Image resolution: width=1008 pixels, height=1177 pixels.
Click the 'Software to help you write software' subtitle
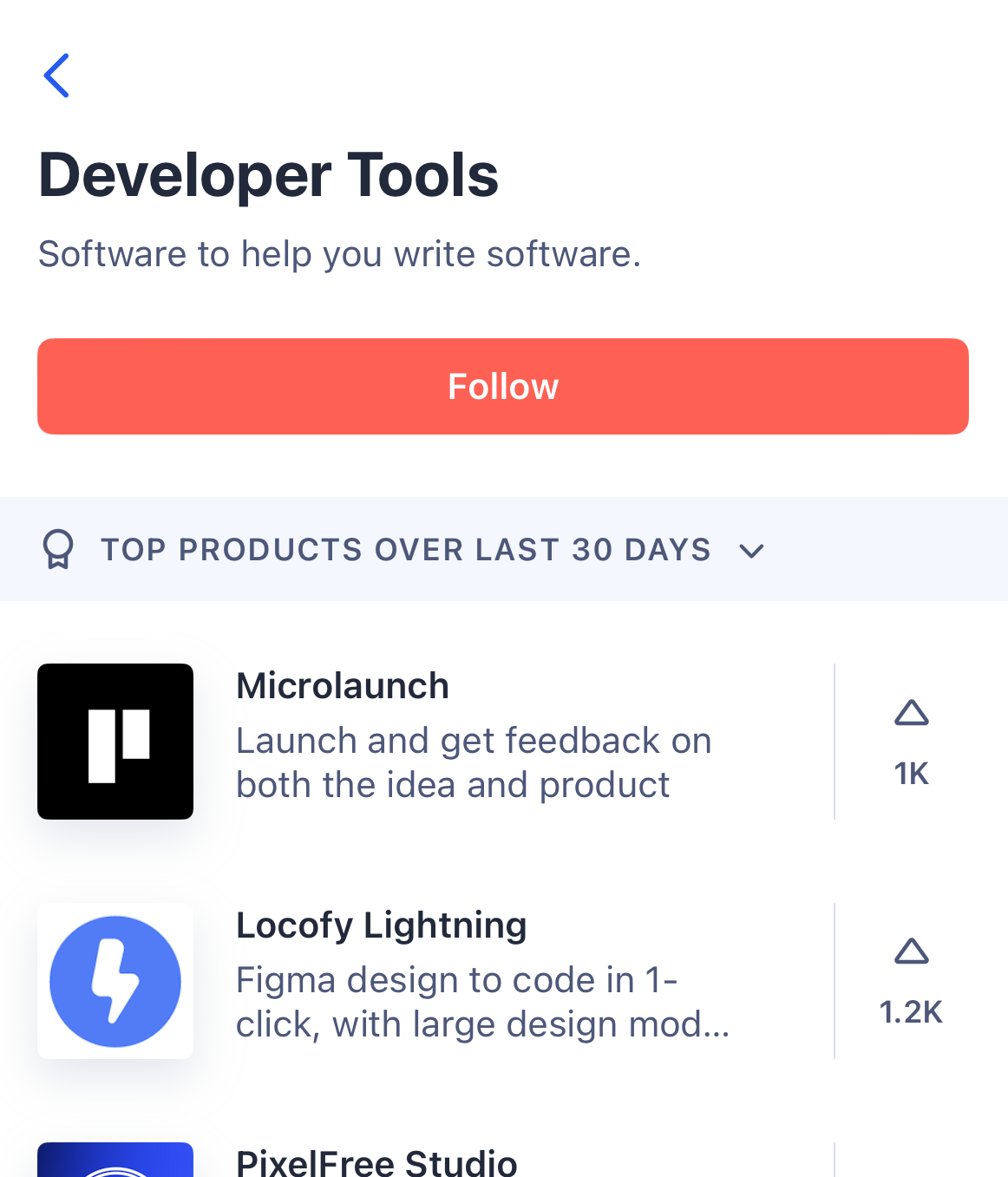pos(339,254)
